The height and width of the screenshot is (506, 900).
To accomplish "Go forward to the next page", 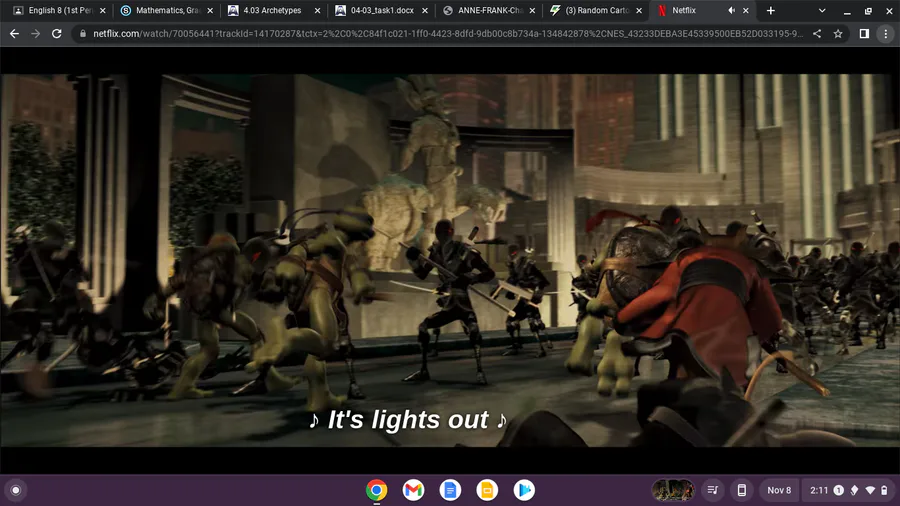I will coord(36,34).
